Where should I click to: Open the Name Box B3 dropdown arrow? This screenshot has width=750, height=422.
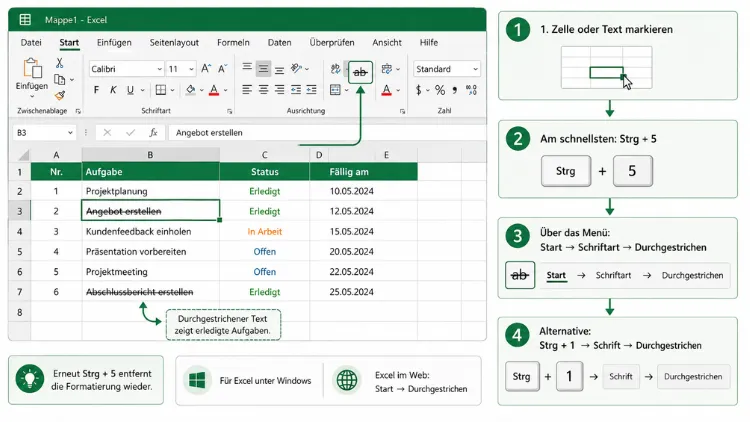point(70,133)
